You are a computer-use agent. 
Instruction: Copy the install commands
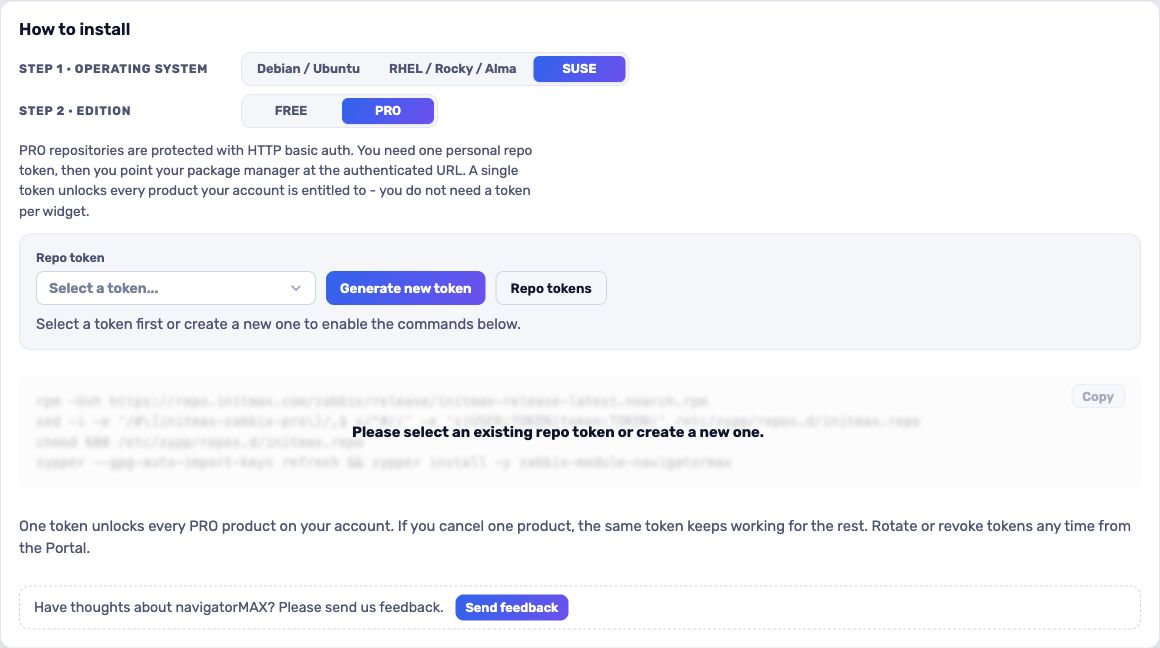pyautogui.click(x=1097, y=396)
